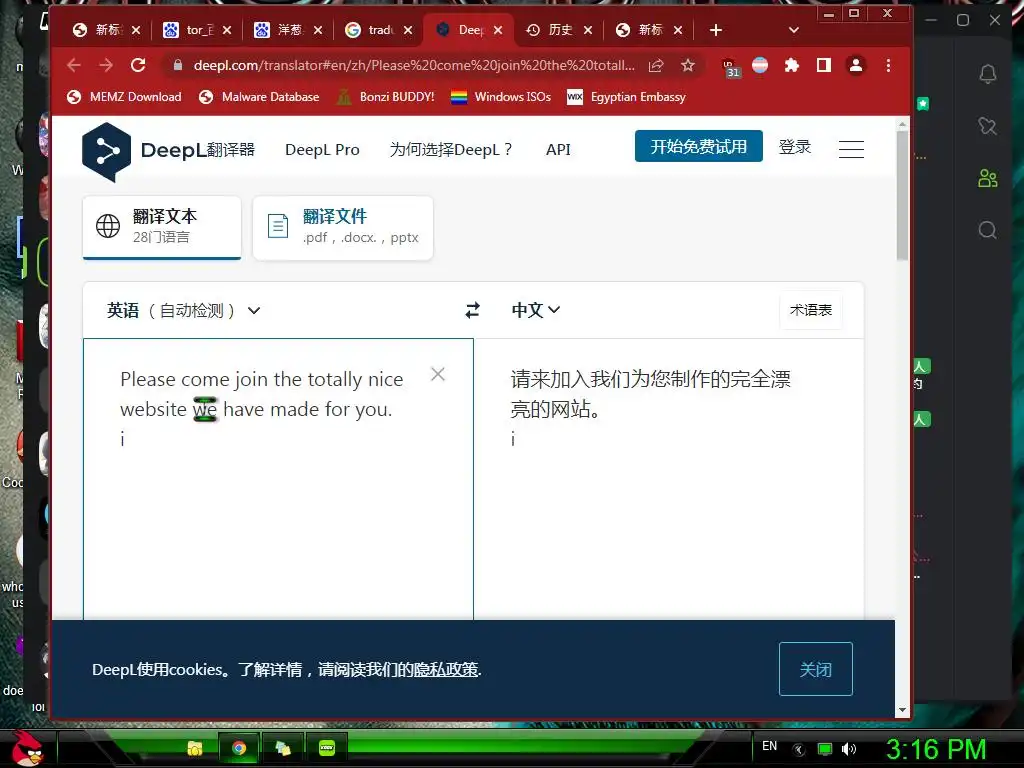Expand the 中文 target language dropdown
Screen dimensions: 1024x768
(x=536, y=310)
